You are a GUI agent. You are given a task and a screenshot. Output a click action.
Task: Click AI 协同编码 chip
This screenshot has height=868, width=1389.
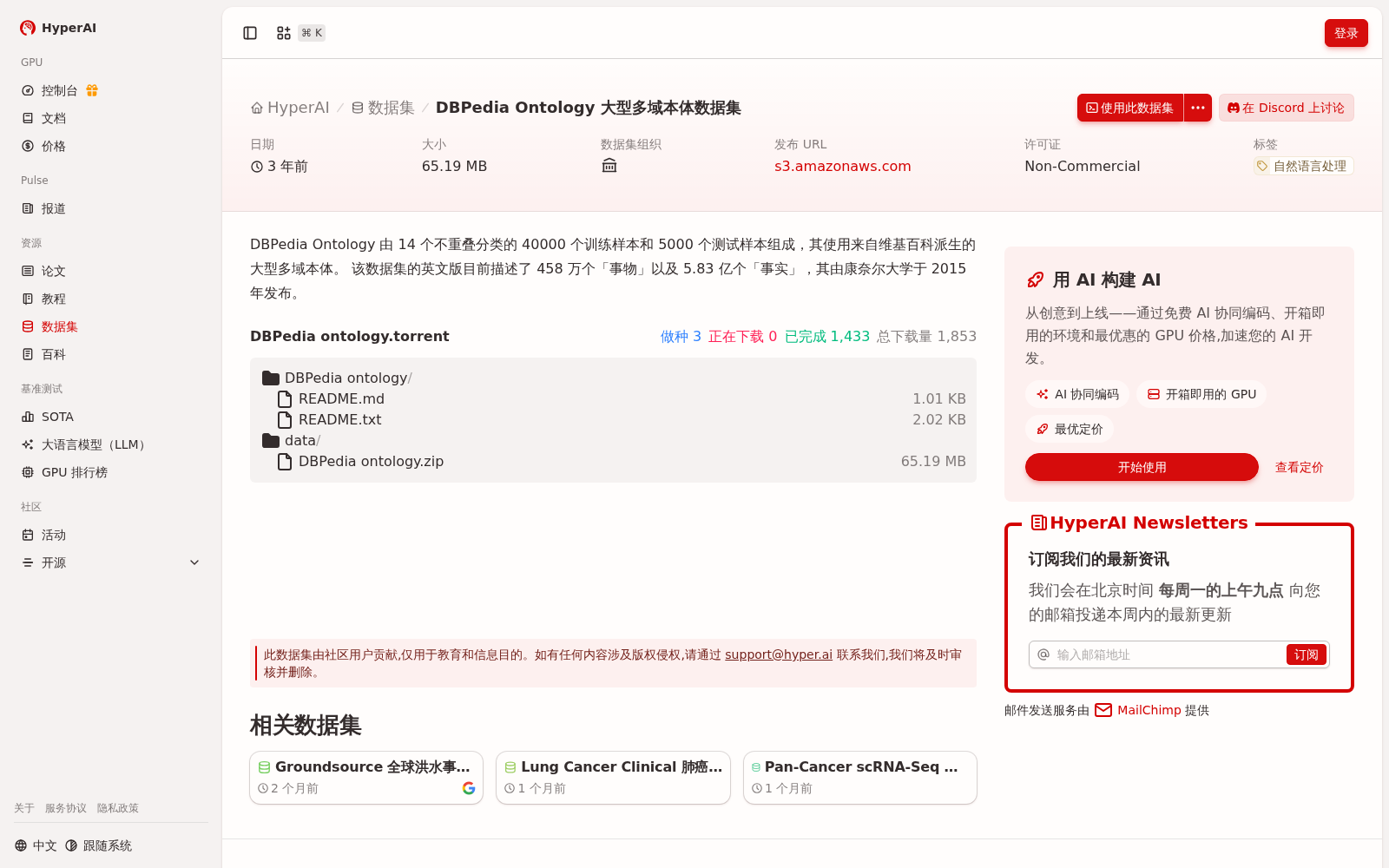[1077, 394]
